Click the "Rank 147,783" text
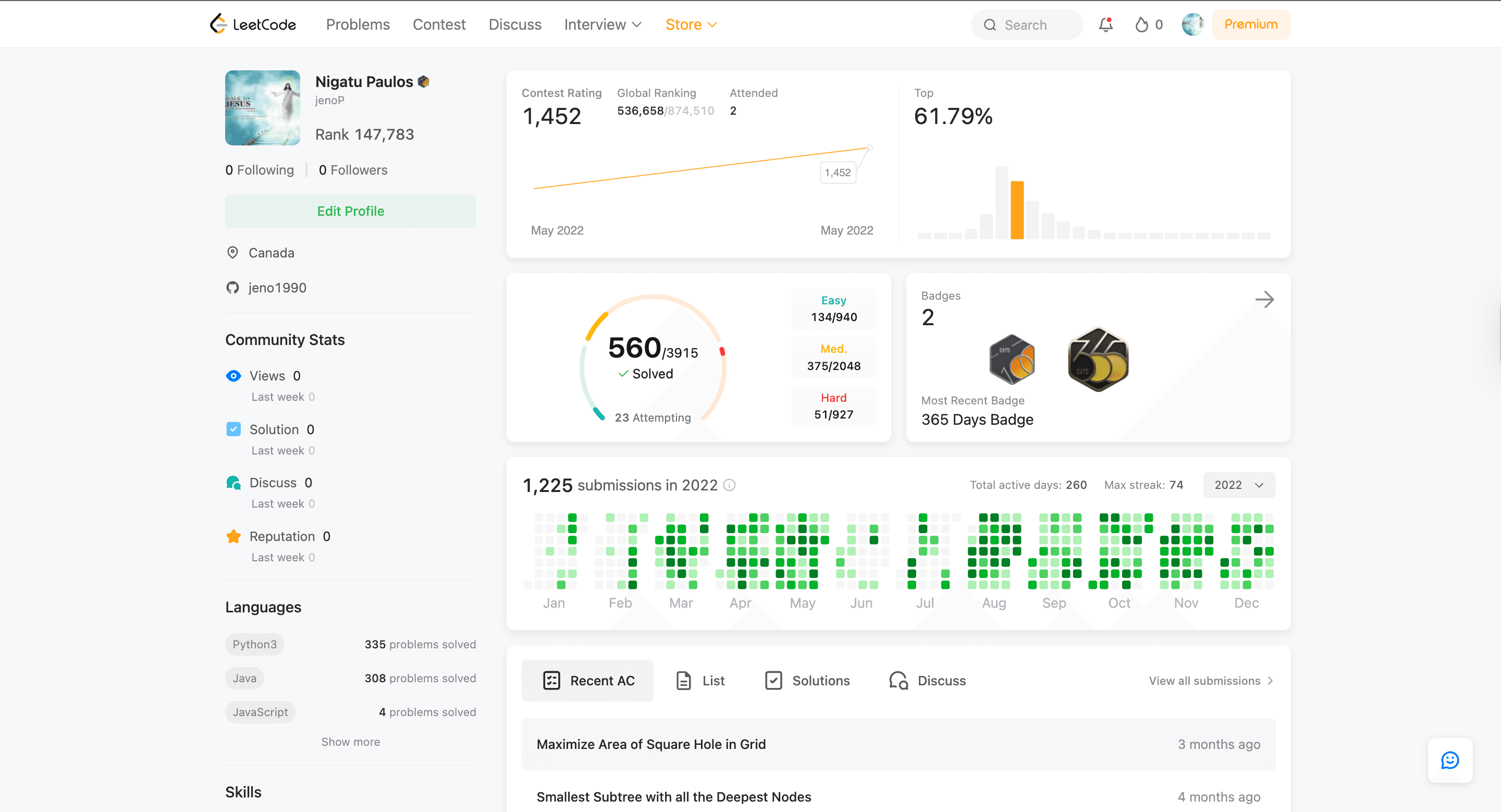 pos(365,134)
